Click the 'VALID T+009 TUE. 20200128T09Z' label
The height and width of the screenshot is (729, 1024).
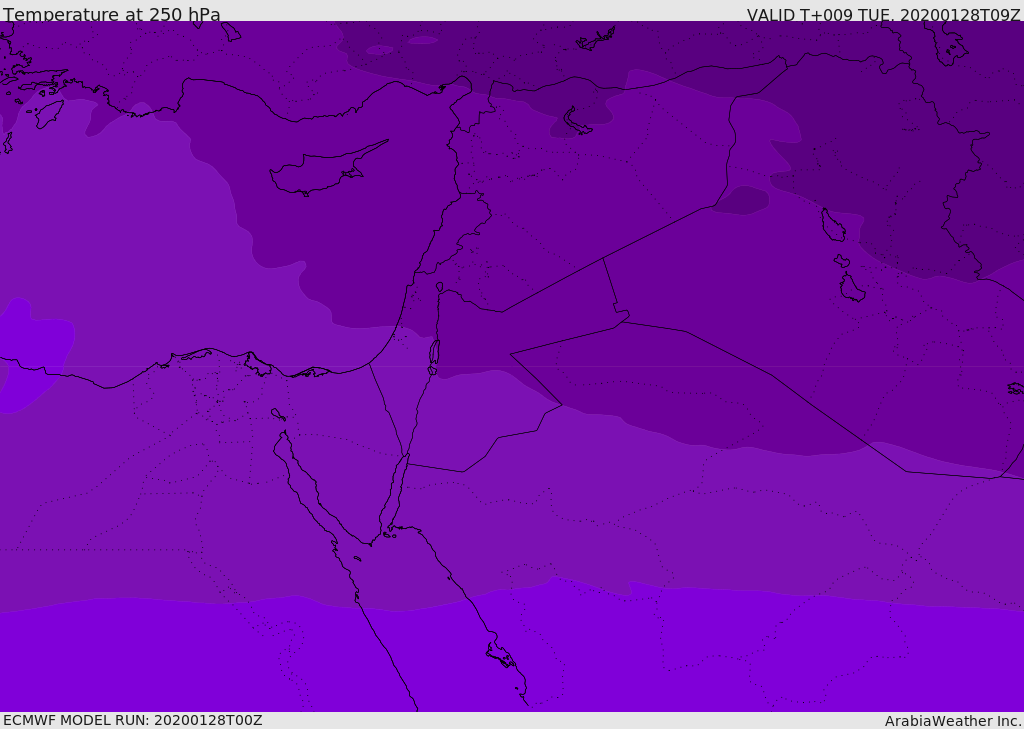[884, 15]
